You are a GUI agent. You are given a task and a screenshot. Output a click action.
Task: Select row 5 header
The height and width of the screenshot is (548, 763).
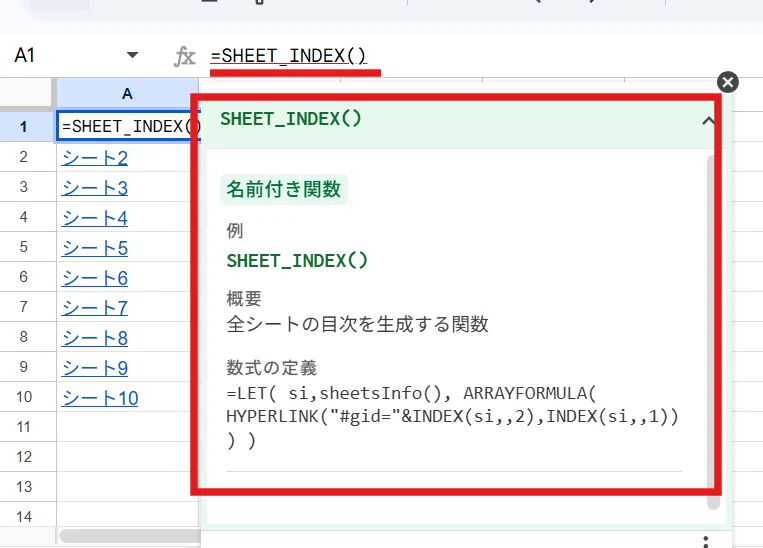[x=26, y=247]
